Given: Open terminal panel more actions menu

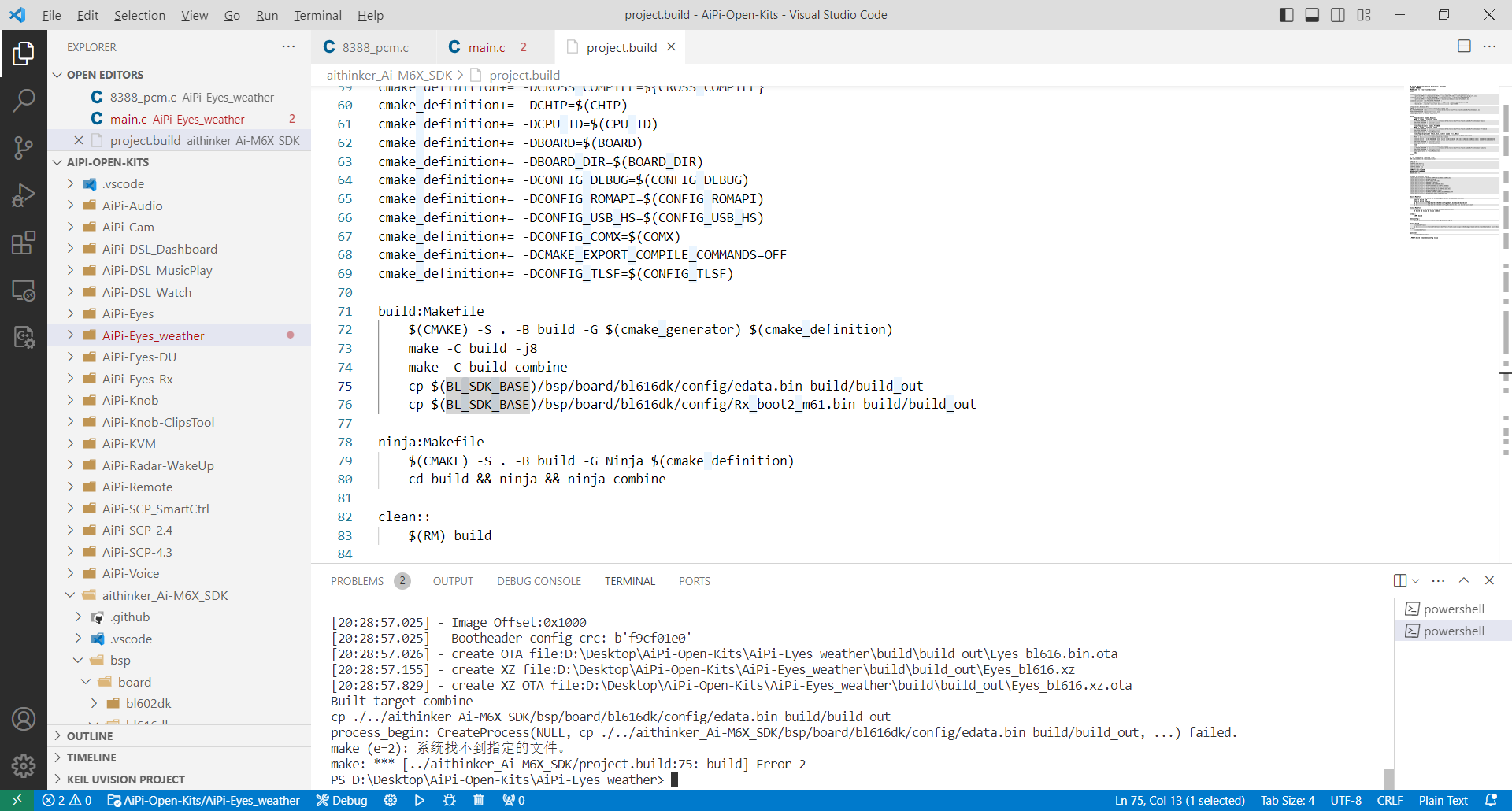Looking at the screenshot, I should pos(1438,580).
